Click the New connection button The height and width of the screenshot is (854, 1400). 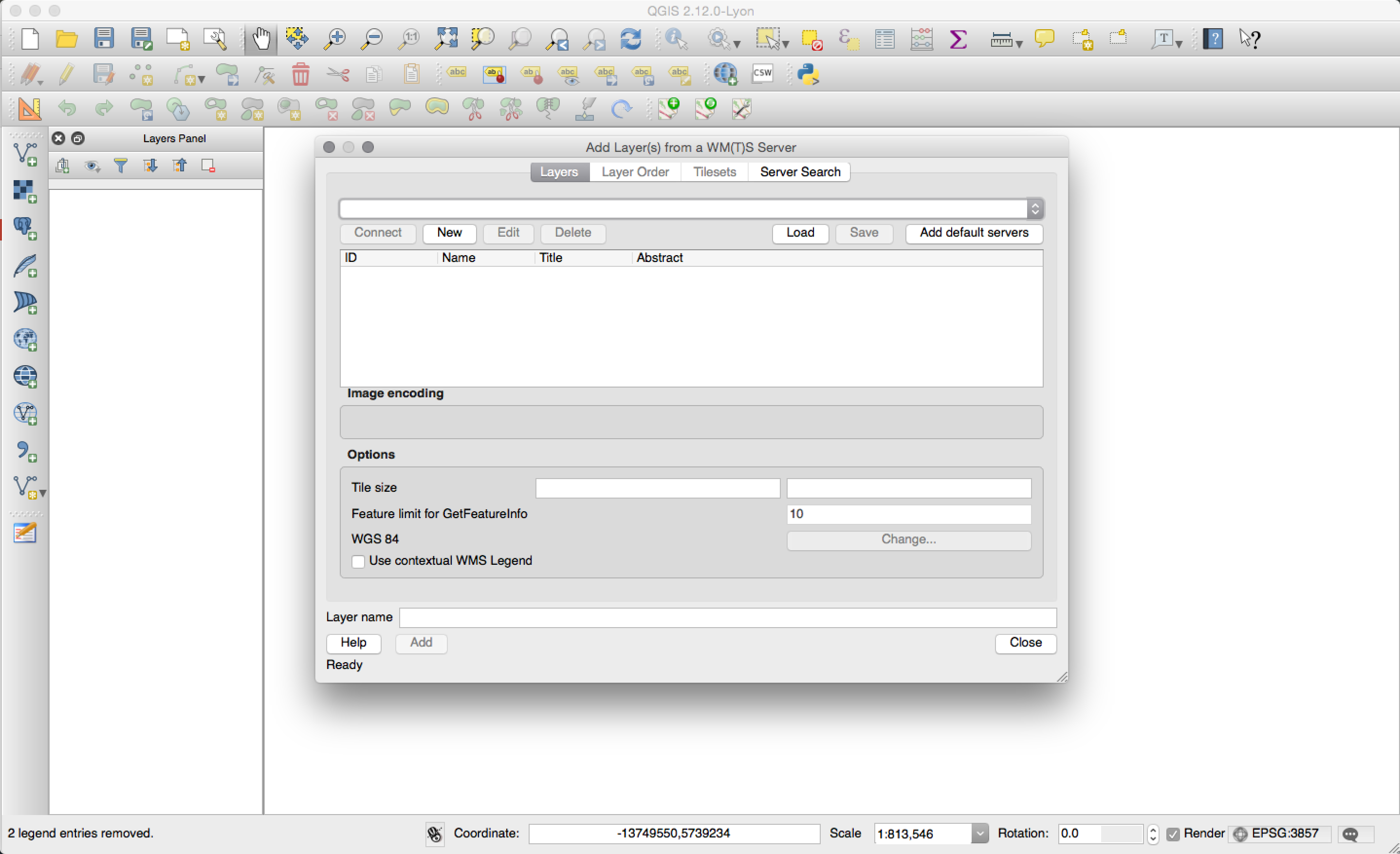click(x=449, y=232)
